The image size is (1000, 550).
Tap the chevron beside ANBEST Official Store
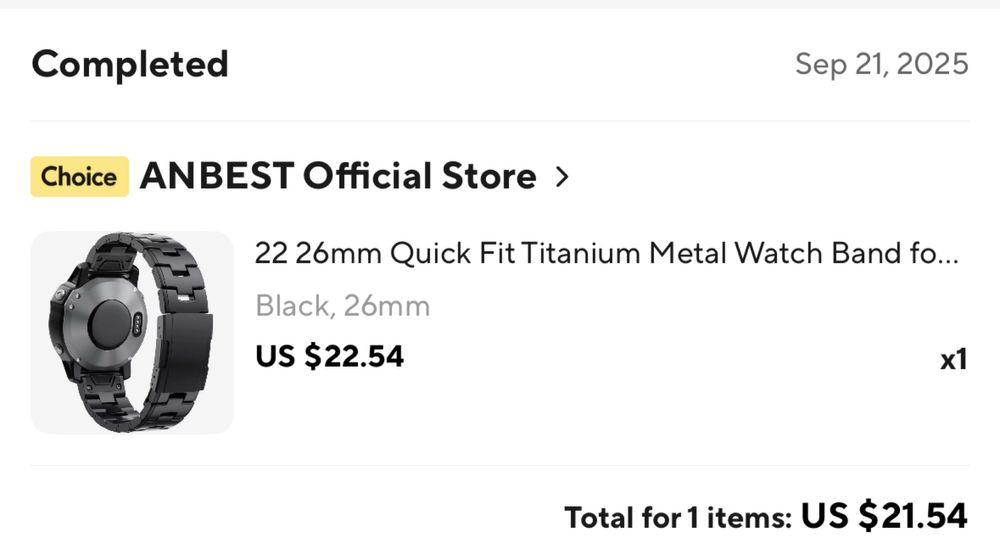click(x=562, y=177)
